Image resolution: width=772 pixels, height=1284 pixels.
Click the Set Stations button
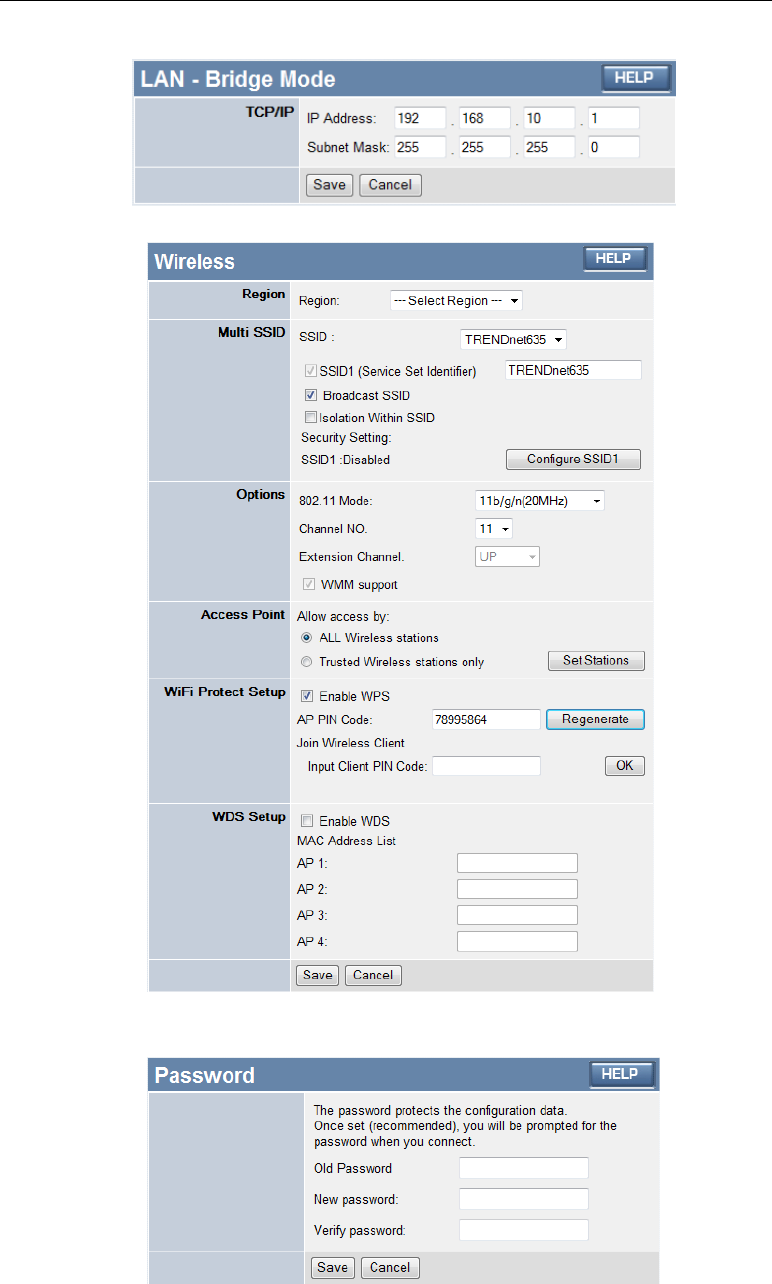[596, 661]
